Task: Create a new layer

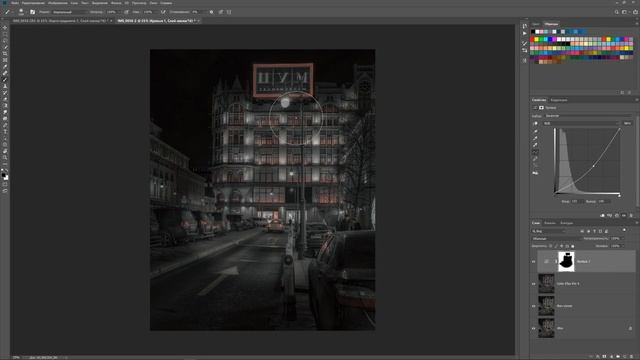Action: (624, 356)
